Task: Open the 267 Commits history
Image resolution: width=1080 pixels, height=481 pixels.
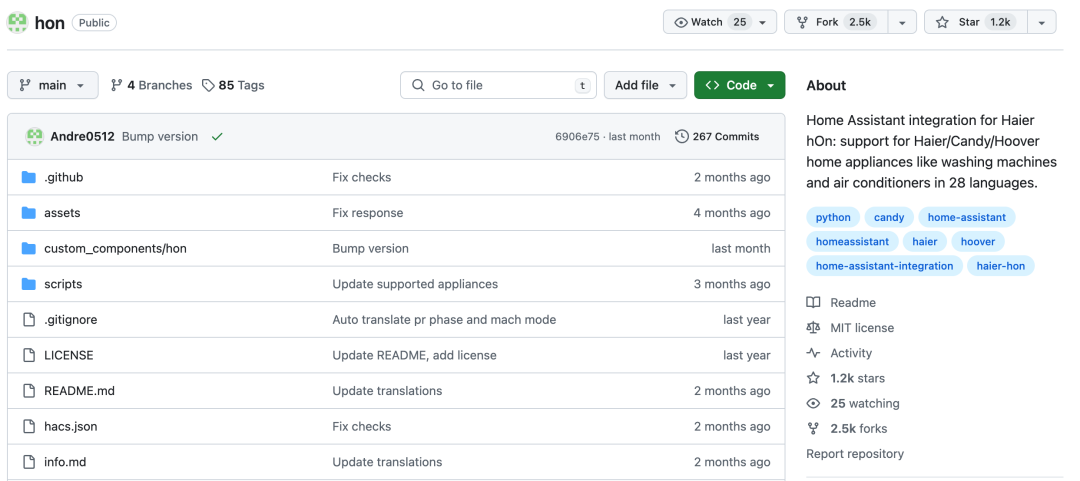Action: [717, 137]
